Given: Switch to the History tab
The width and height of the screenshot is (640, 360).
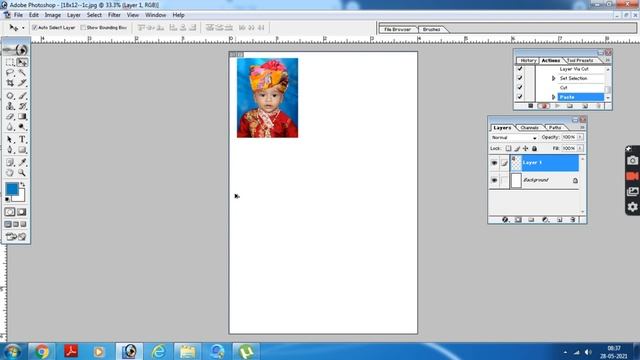Looking at the screenshot, I should tap(528, 60).
